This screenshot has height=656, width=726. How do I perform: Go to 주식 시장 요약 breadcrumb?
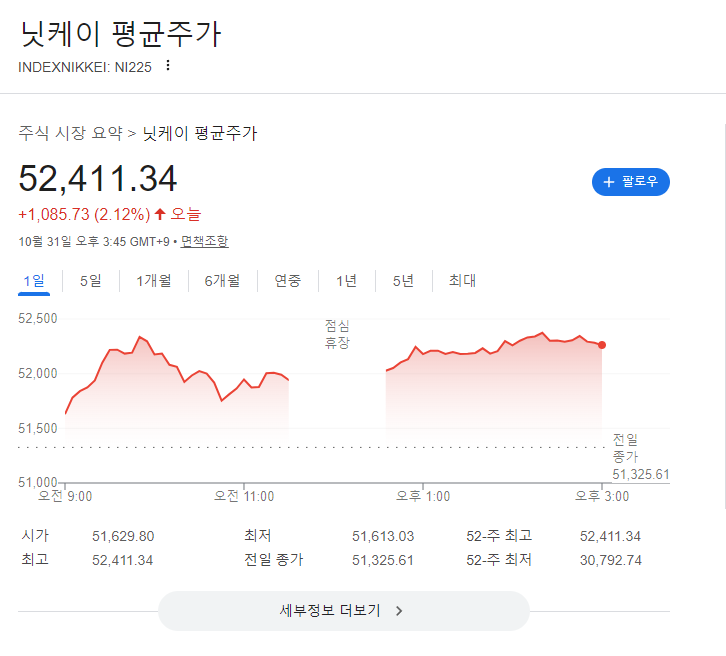(70, 133)
